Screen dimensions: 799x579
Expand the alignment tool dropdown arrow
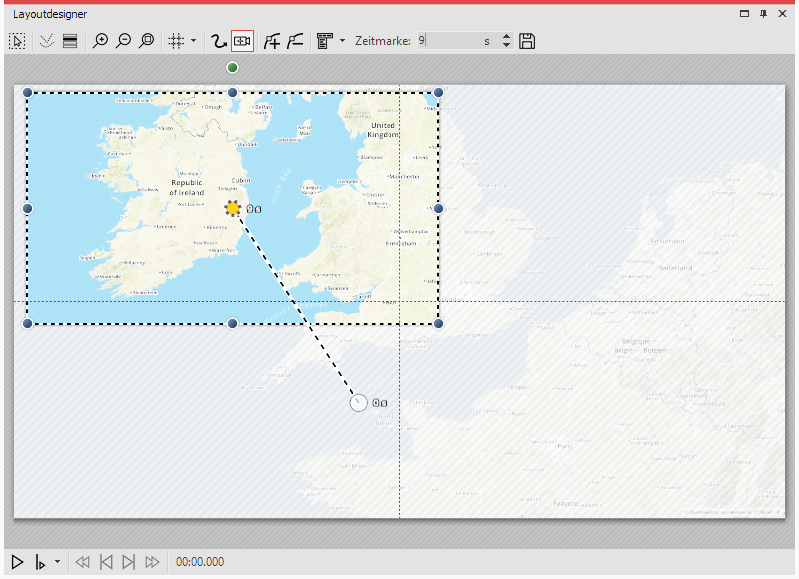click(x=342, y=41)
